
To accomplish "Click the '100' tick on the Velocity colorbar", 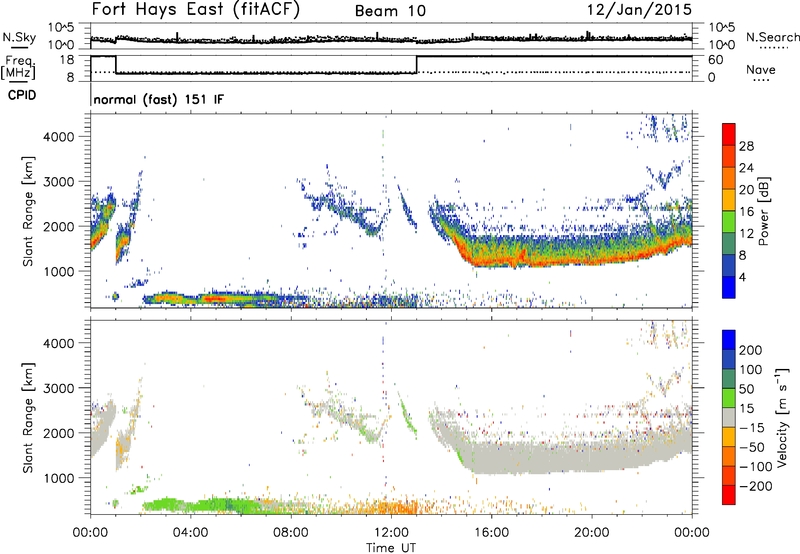I will pyautogui.click(x=751, y=370).
